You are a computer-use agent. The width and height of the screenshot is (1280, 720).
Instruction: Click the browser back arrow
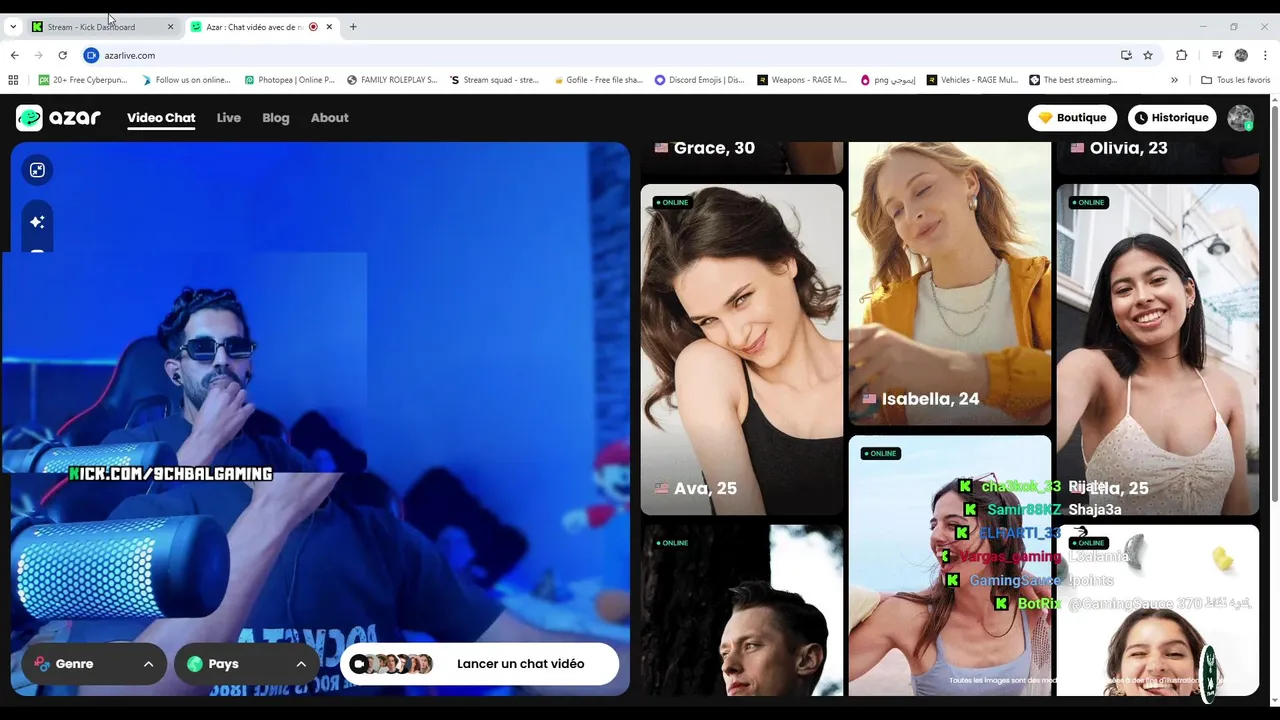[14, 55]
